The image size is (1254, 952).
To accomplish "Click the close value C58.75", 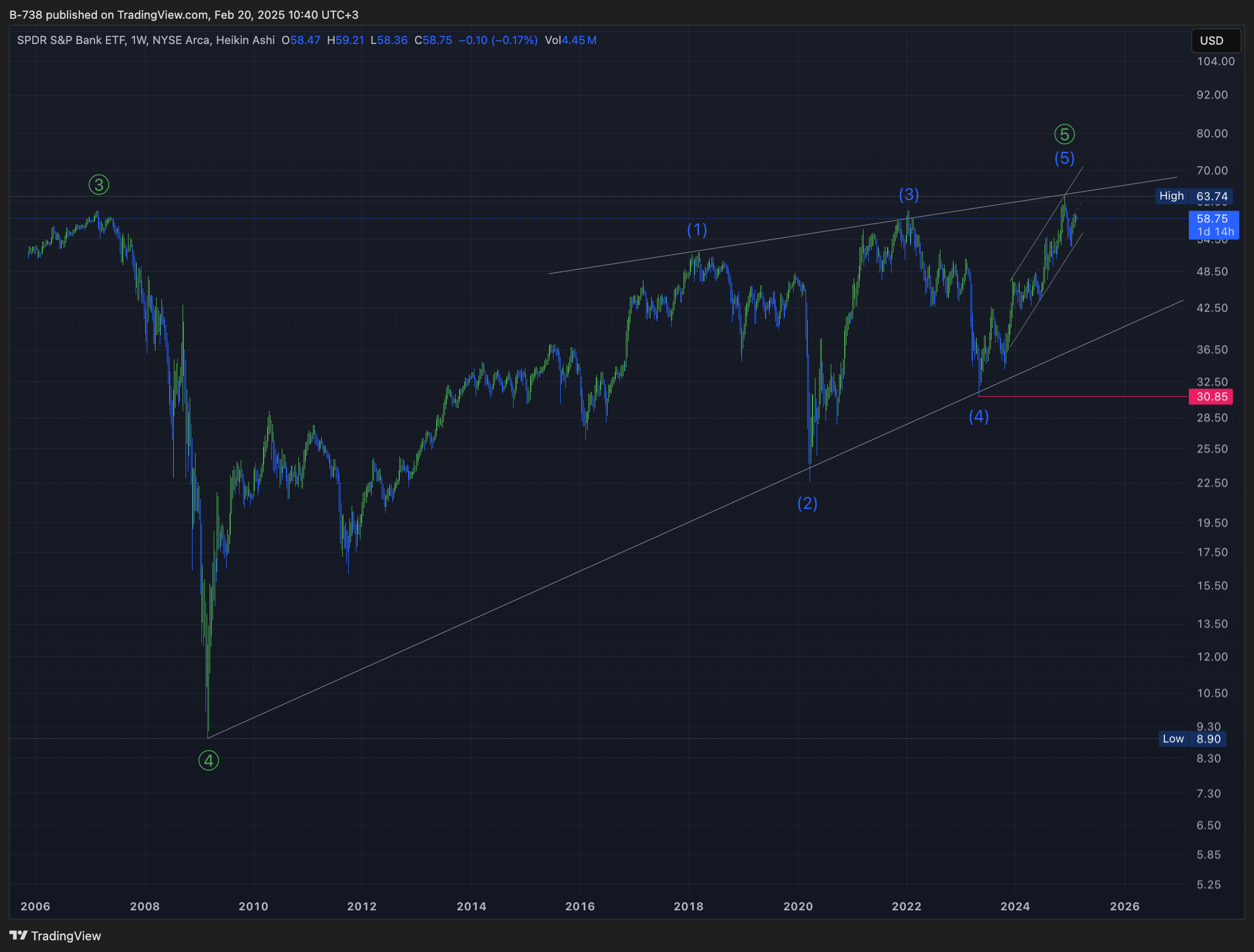I will coord(433,40).
